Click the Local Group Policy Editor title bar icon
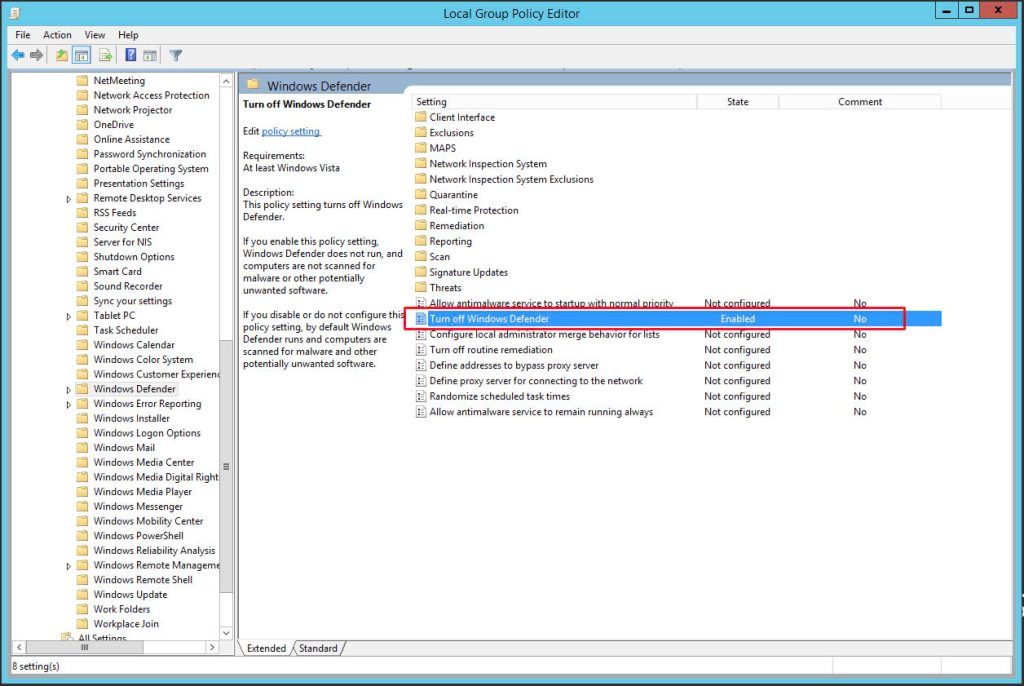 [x=14, y=12]
